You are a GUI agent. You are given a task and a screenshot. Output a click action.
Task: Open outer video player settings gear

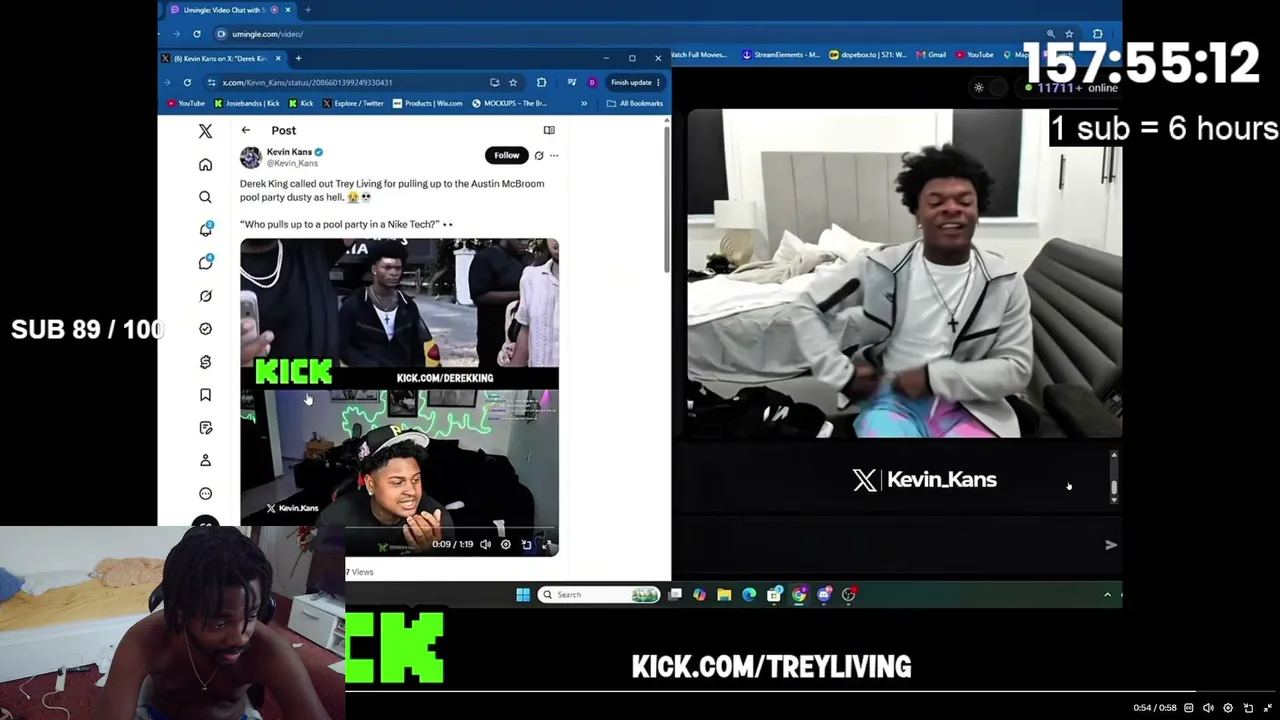pos(1228,708)
